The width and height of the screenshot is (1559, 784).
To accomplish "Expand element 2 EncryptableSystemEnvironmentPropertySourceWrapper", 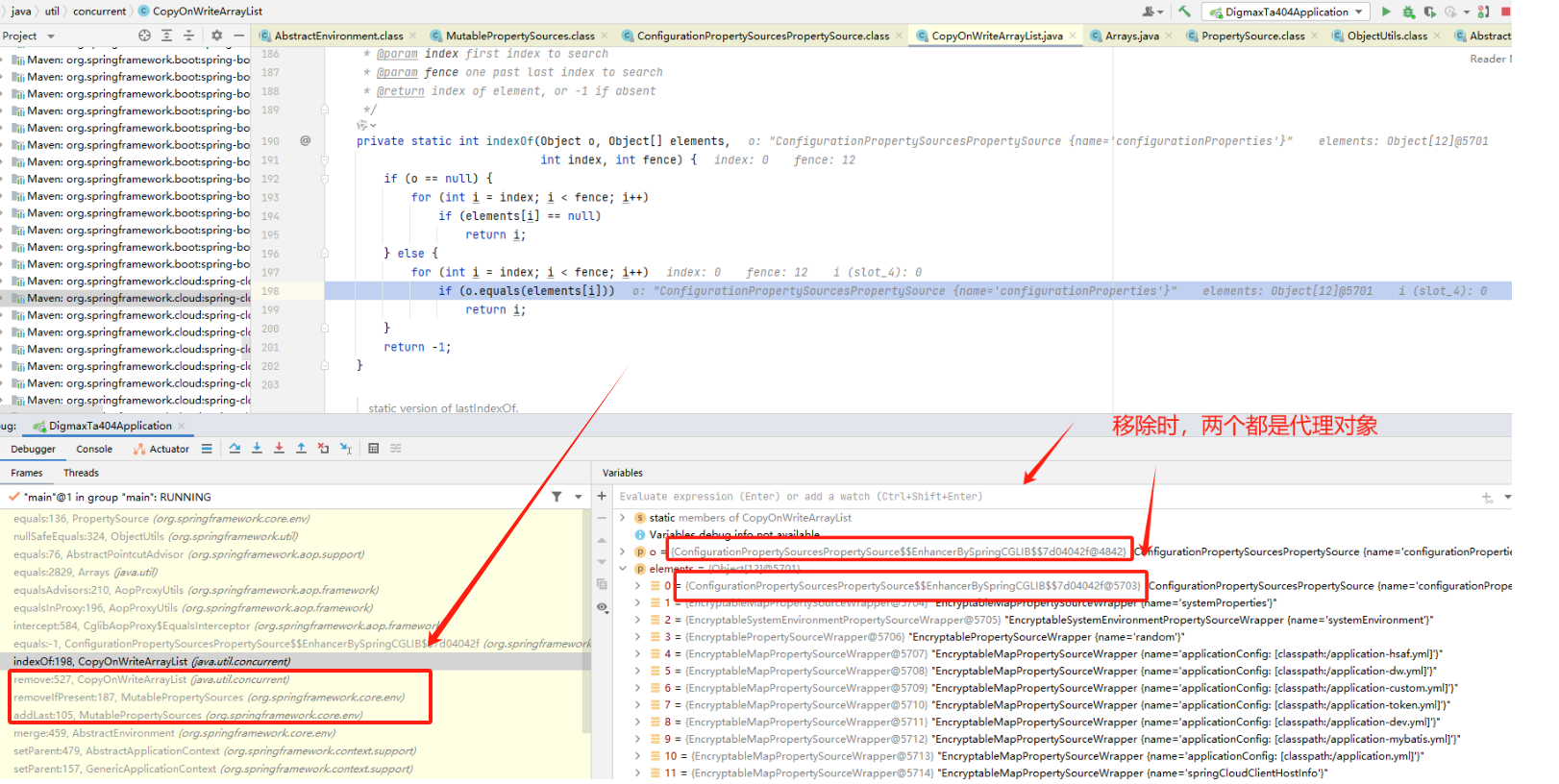I will [x=637, y=620].
